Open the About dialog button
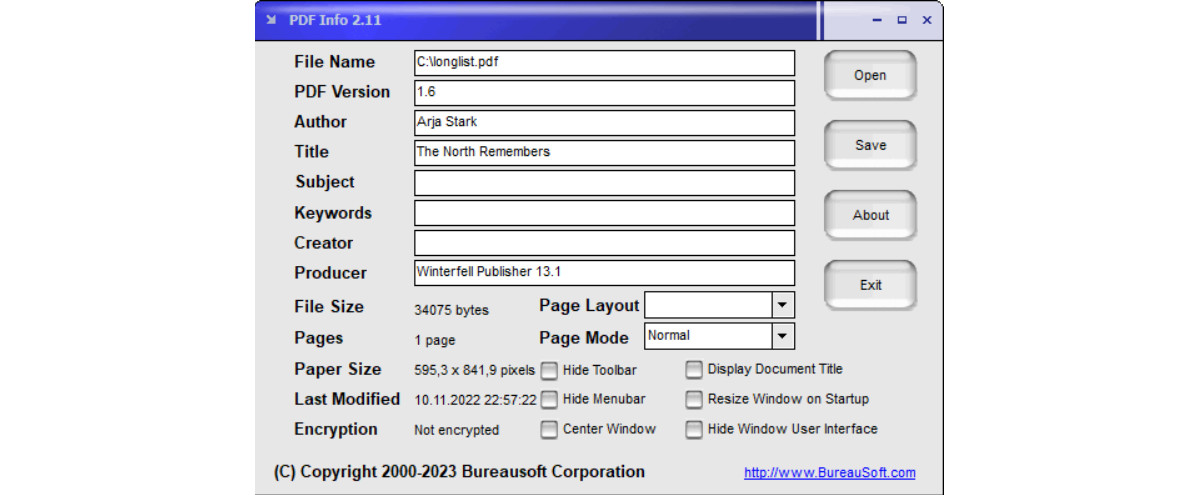1200x495 pixels. click(870, 215)
